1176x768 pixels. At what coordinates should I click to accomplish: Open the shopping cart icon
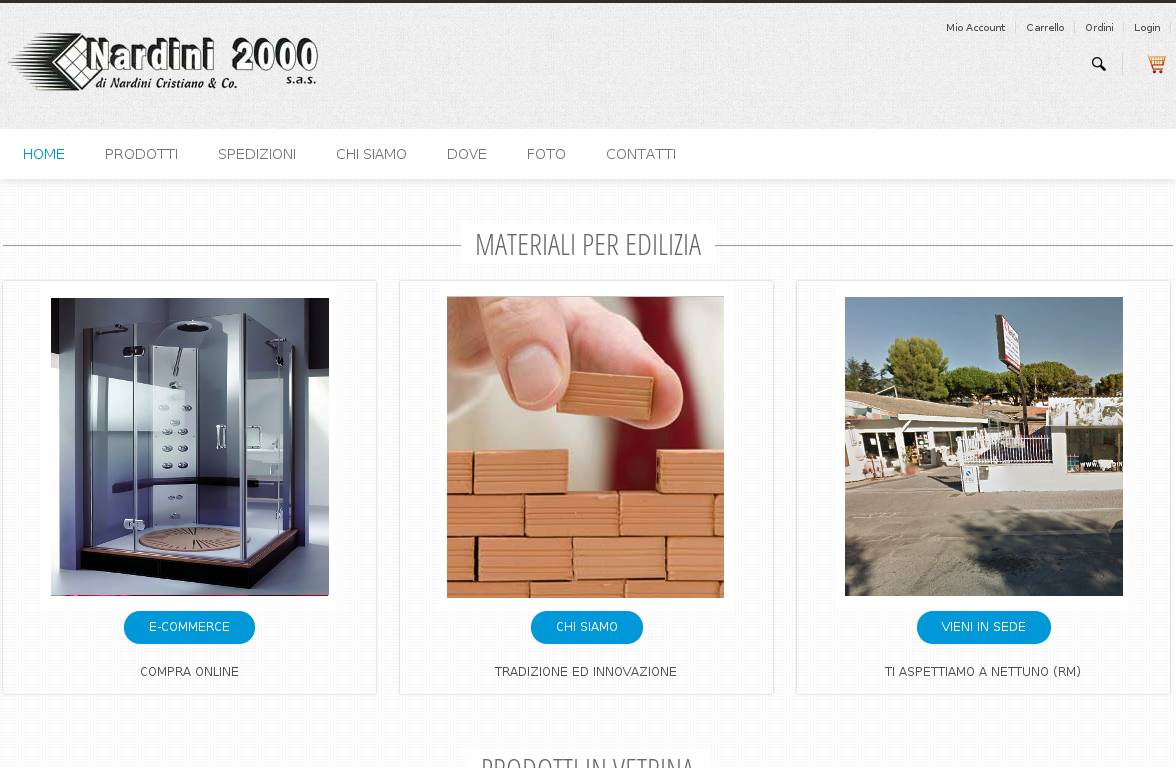[x=1156, y=64]
